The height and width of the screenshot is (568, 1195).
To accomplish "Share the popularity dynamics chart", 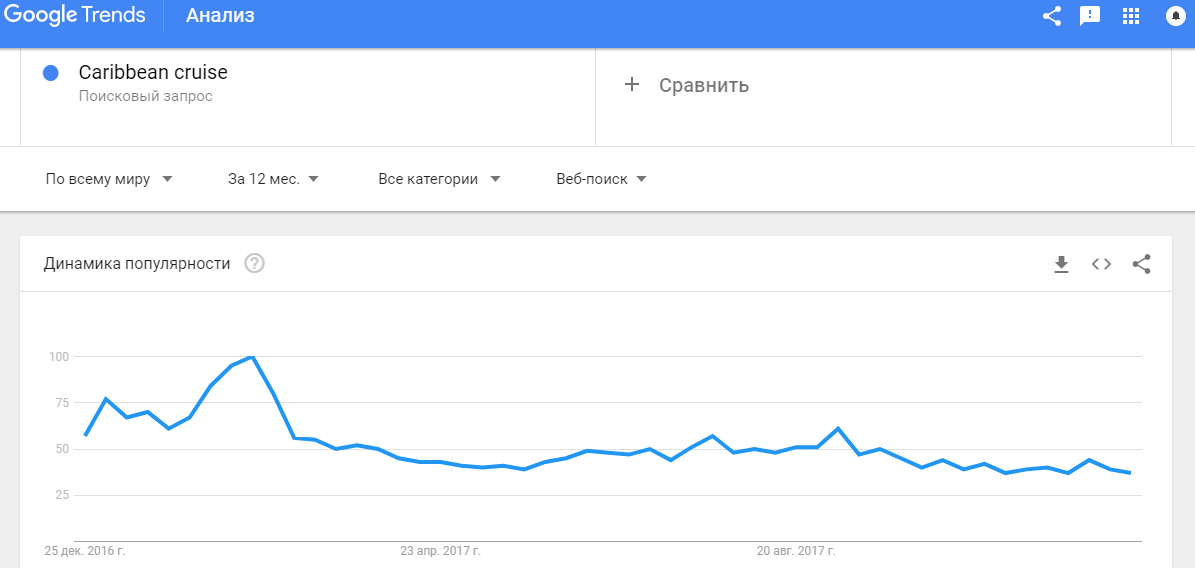I will tap(1141, 264).
